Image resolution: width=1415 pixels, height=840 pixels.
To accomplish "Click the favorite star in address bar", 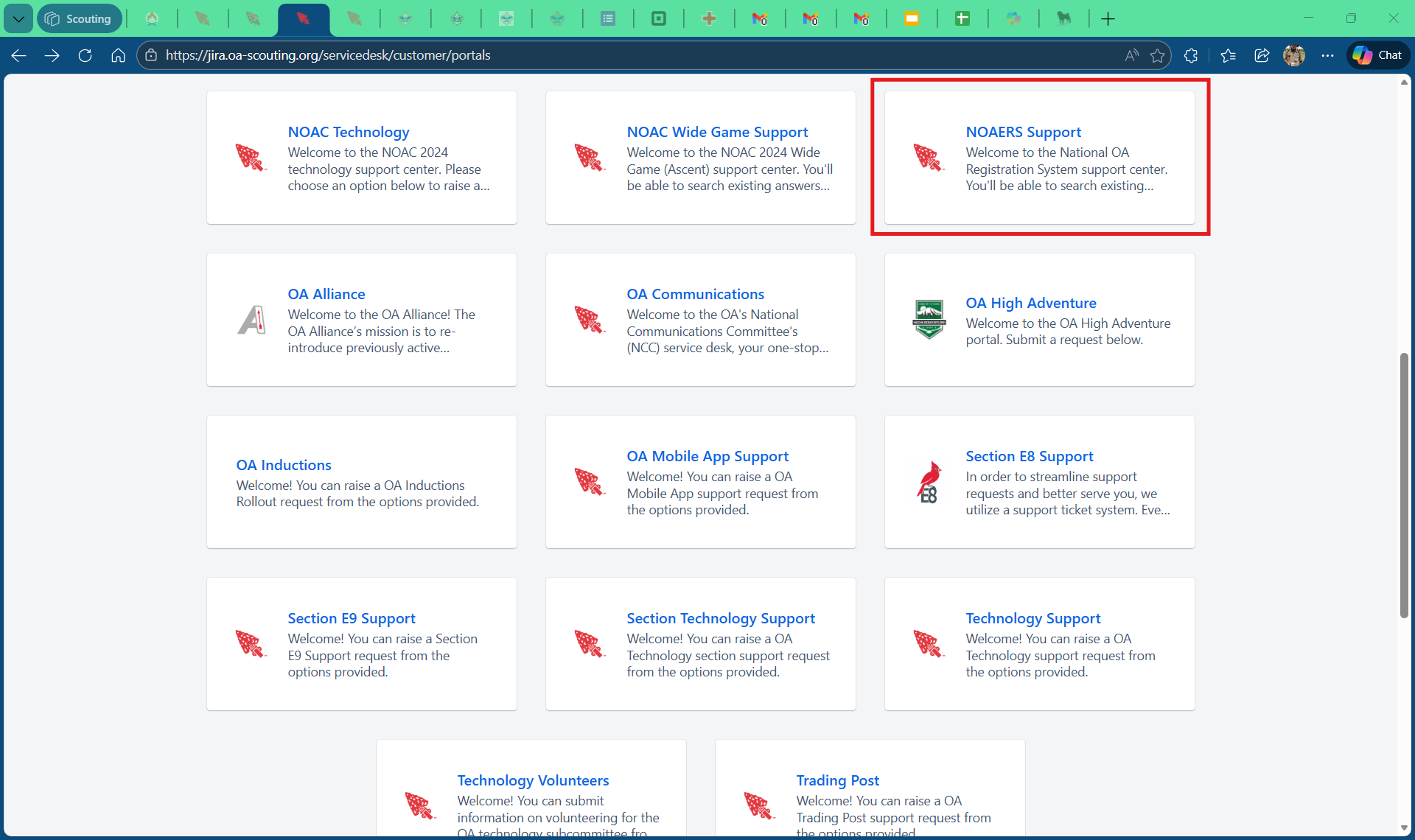I will [1157, 55].
